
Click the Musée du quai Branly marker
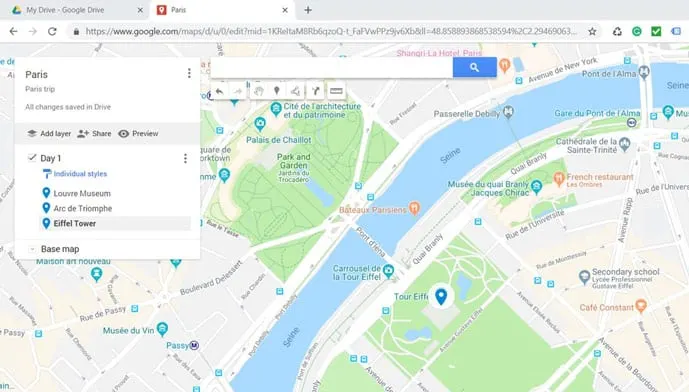coord(536,187)
